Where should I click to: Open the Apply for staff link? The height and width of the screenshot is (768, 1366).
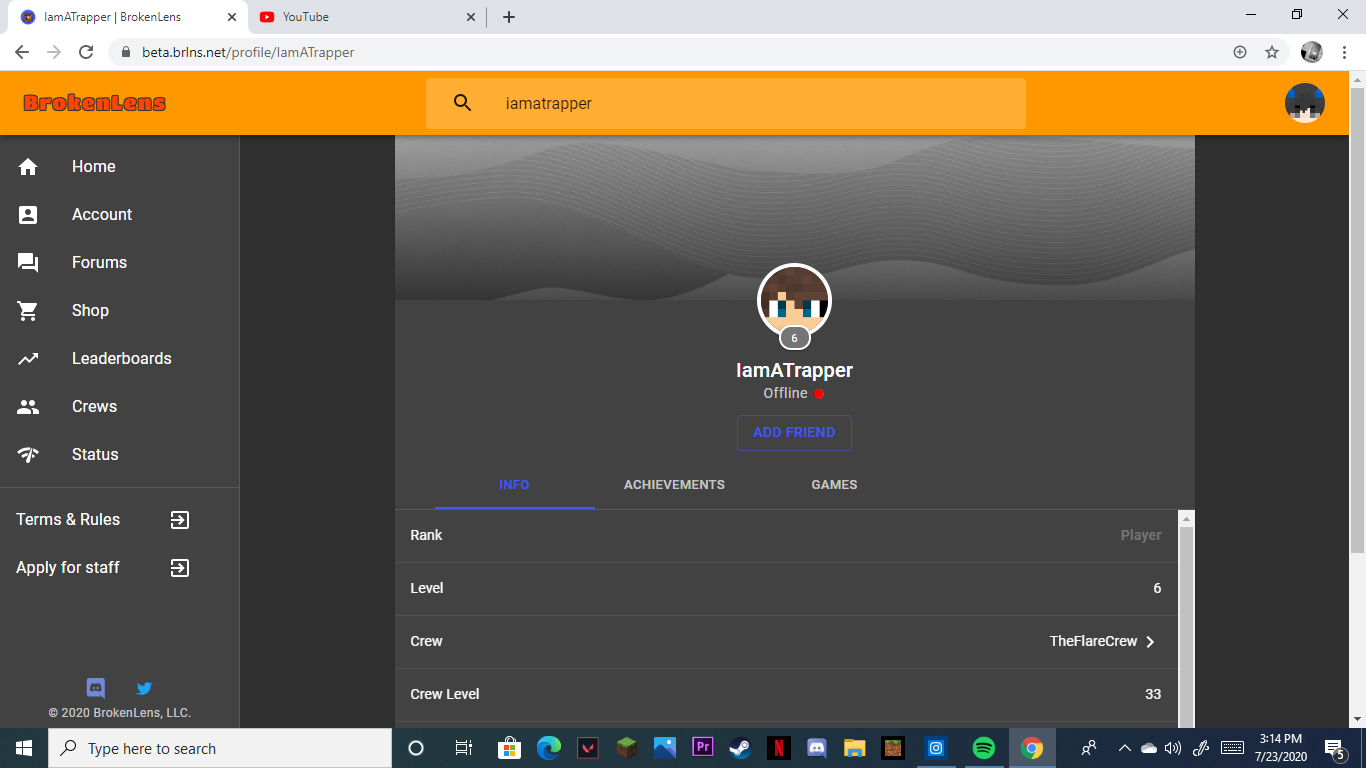click(68, 568)
